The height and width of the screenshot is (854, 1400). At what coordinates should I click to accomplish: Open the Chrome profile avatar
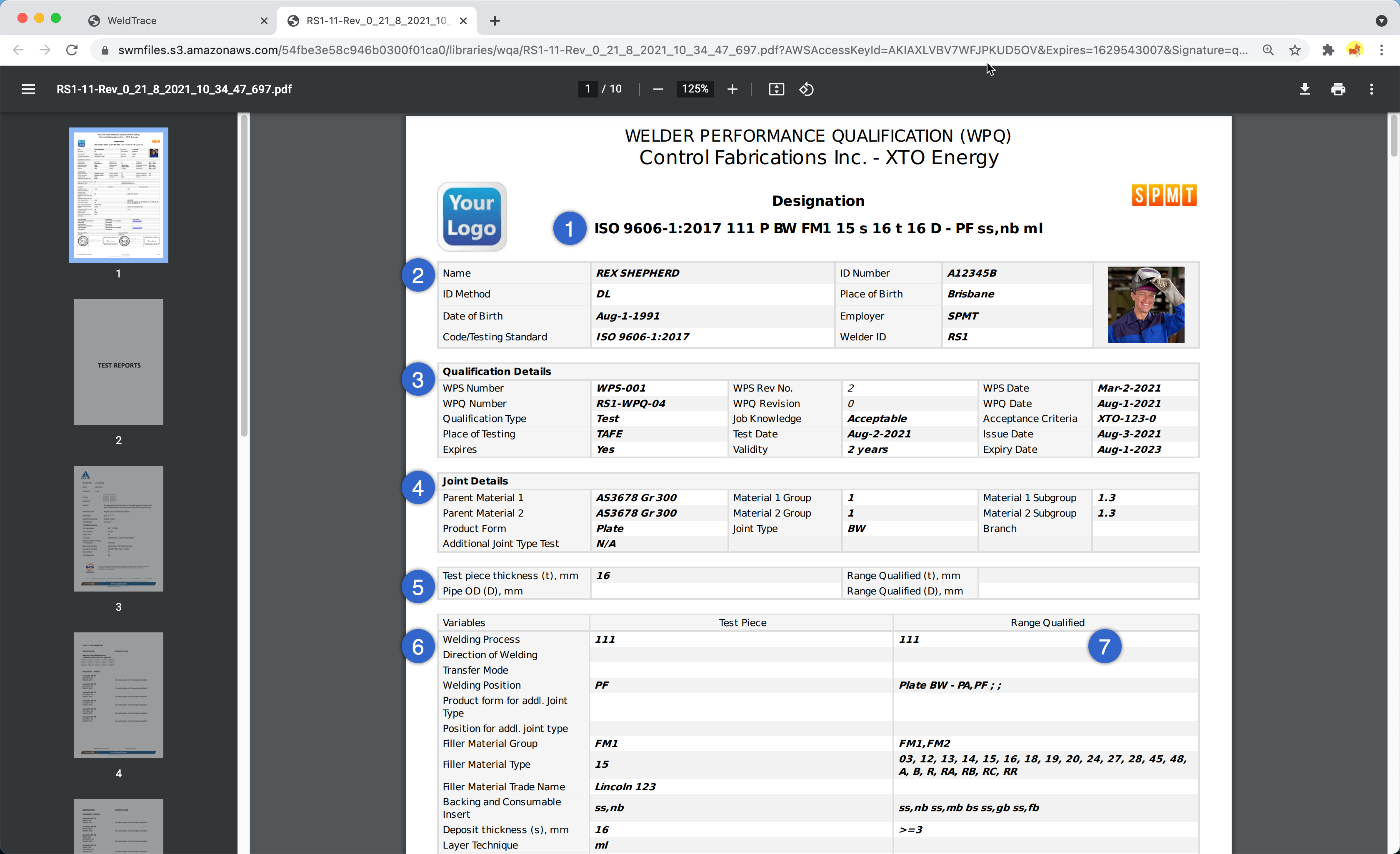coord(1355,50)
